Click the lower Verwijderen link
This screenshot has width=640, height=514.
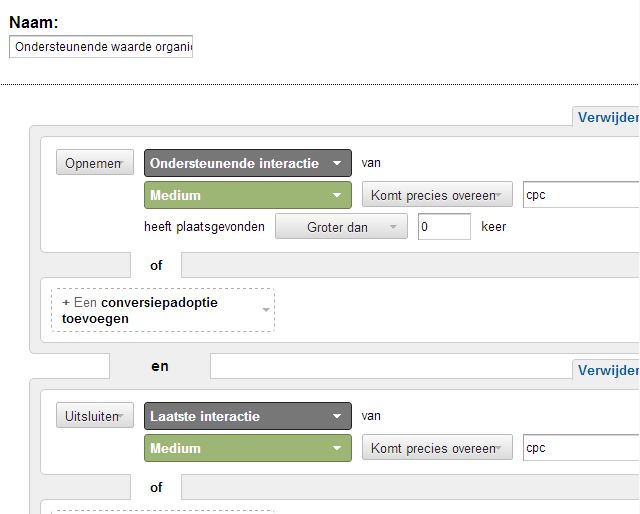click(x=607, y=370)
